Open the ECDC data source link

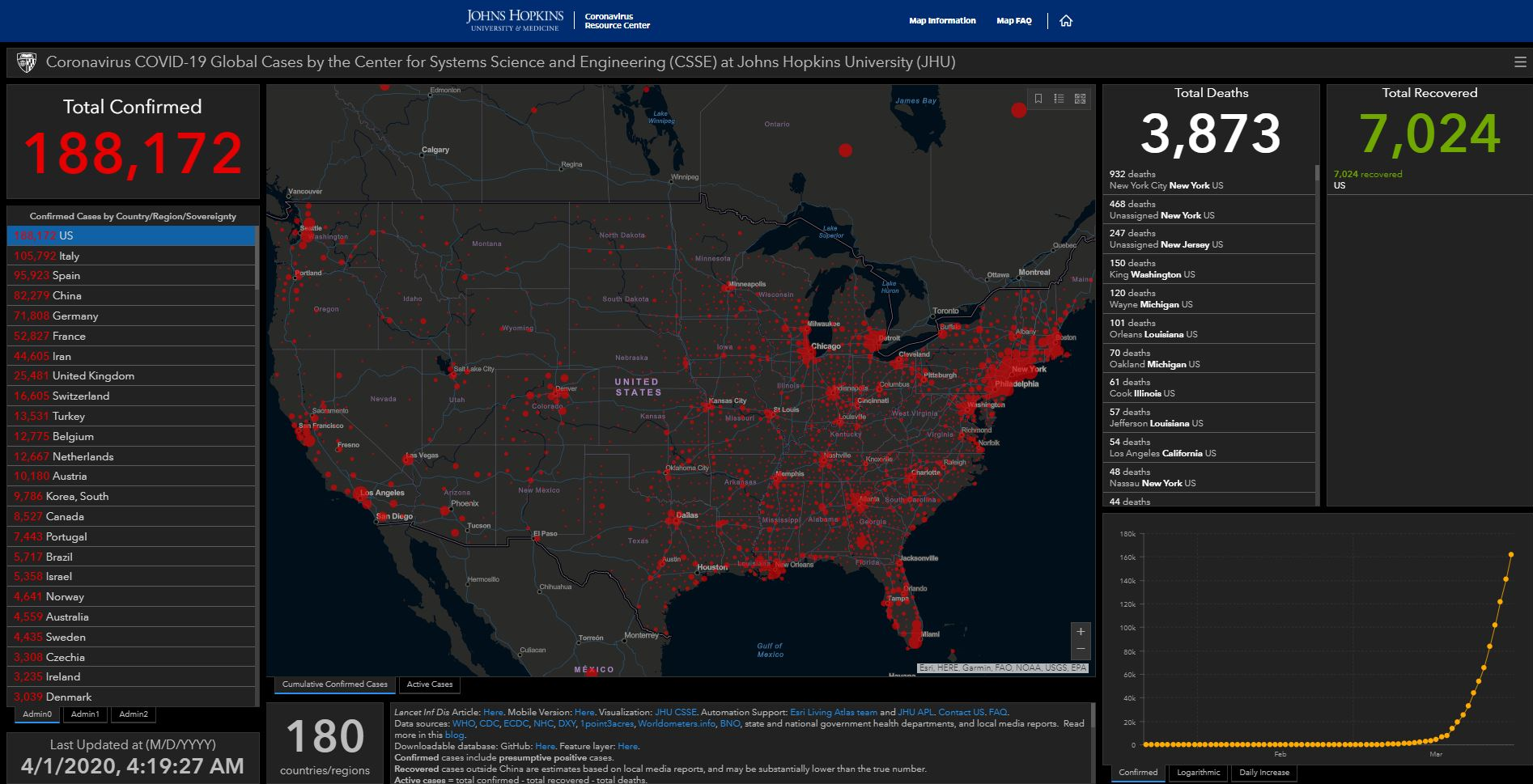(x=516, y=724)
